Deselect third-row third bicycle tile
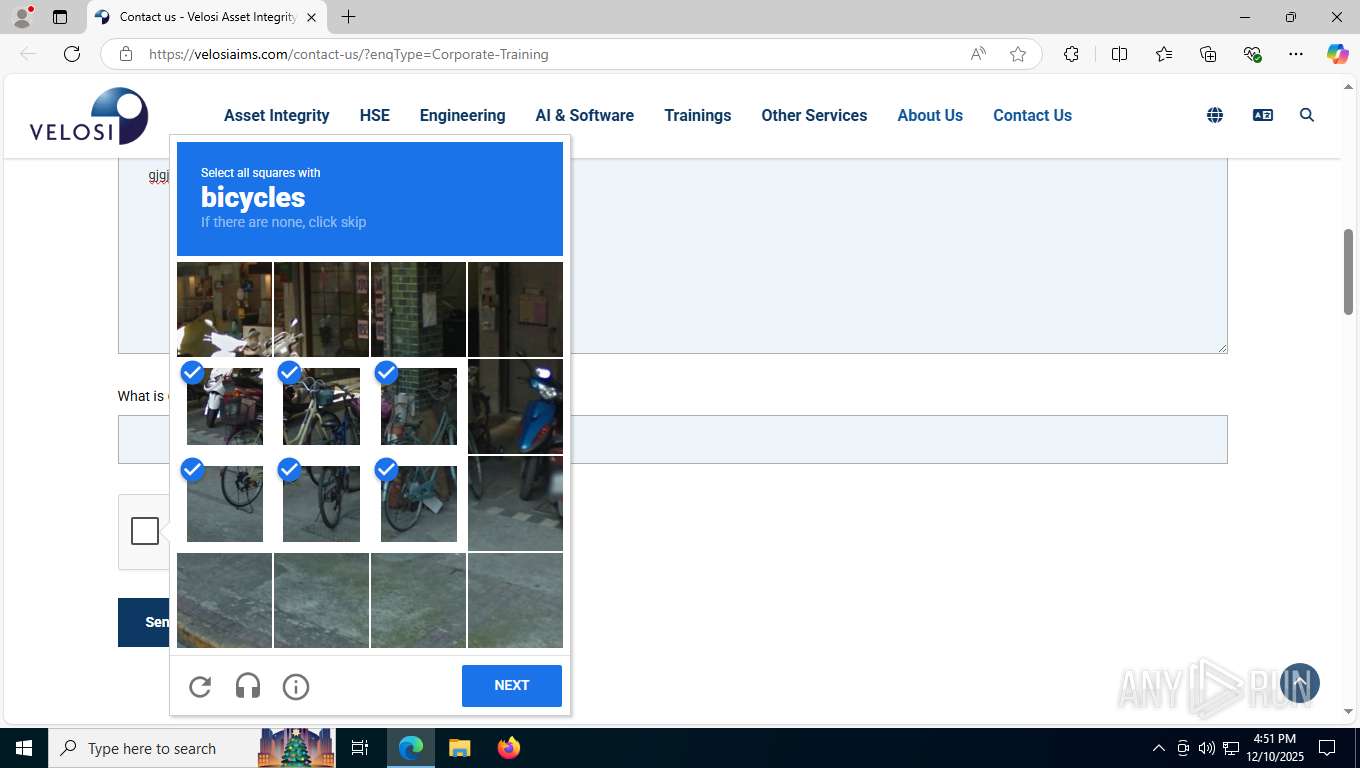This screenshot has width=1360, height=768. click(x=418, y=503)
